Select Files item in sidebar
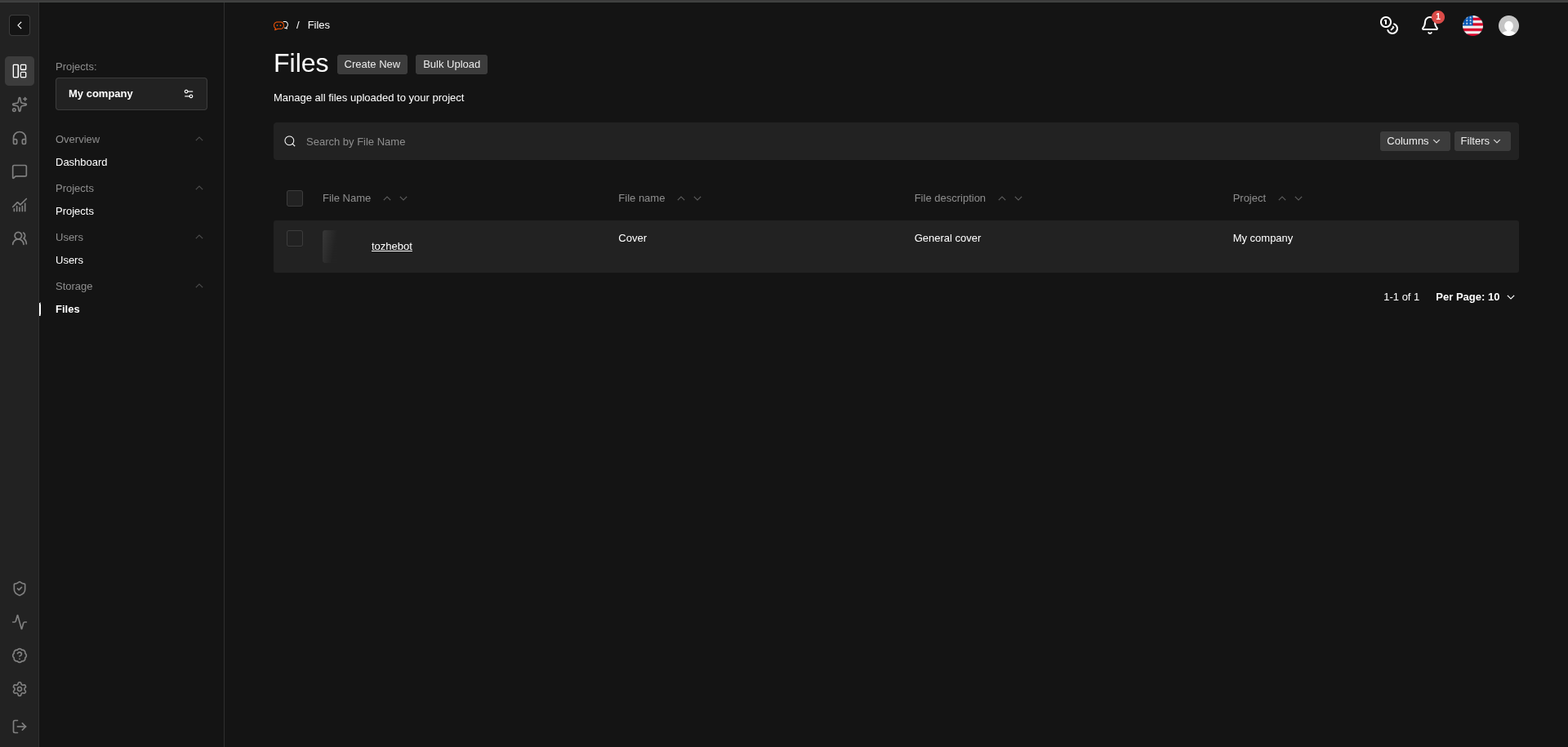The height and width of the screenshot is (747, 1568). click(68, 309)
